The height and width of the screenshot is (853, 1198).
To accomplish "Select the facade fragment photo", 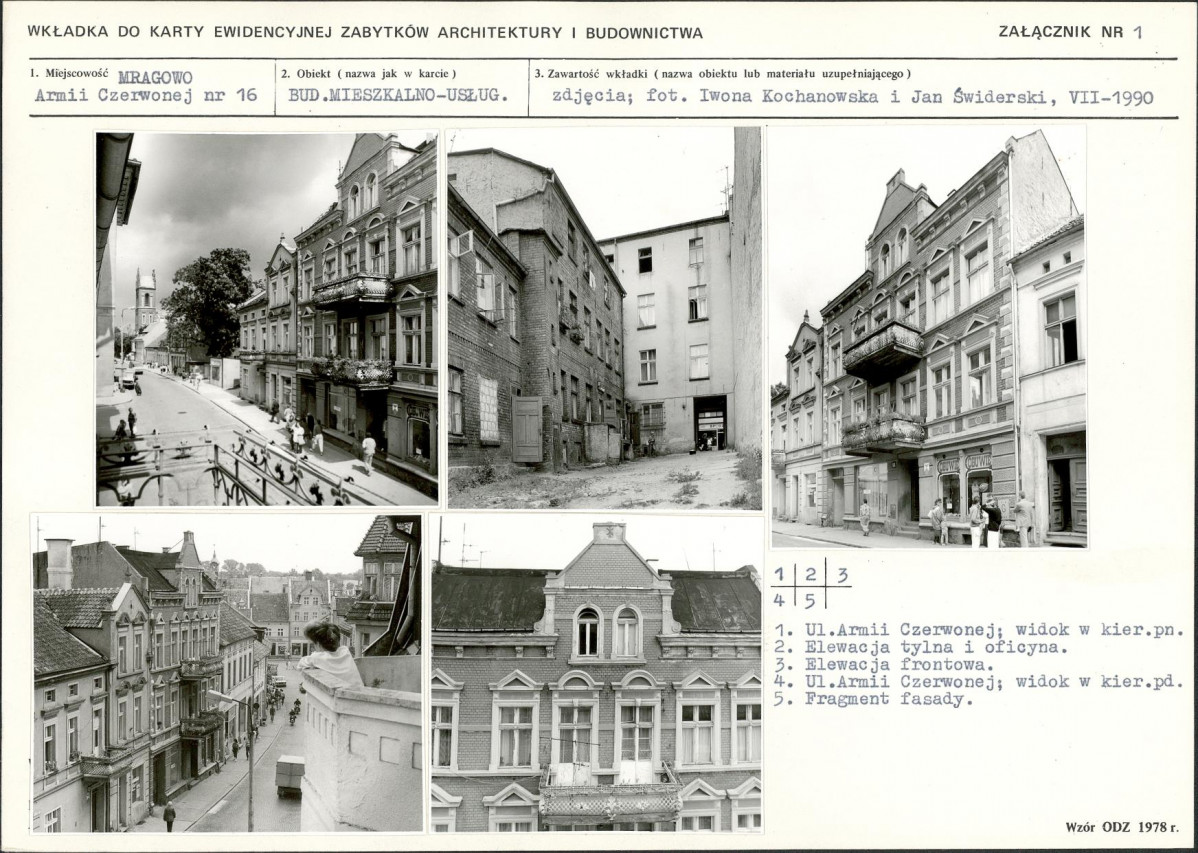I will pyautogui.click(x=597, y=673).
